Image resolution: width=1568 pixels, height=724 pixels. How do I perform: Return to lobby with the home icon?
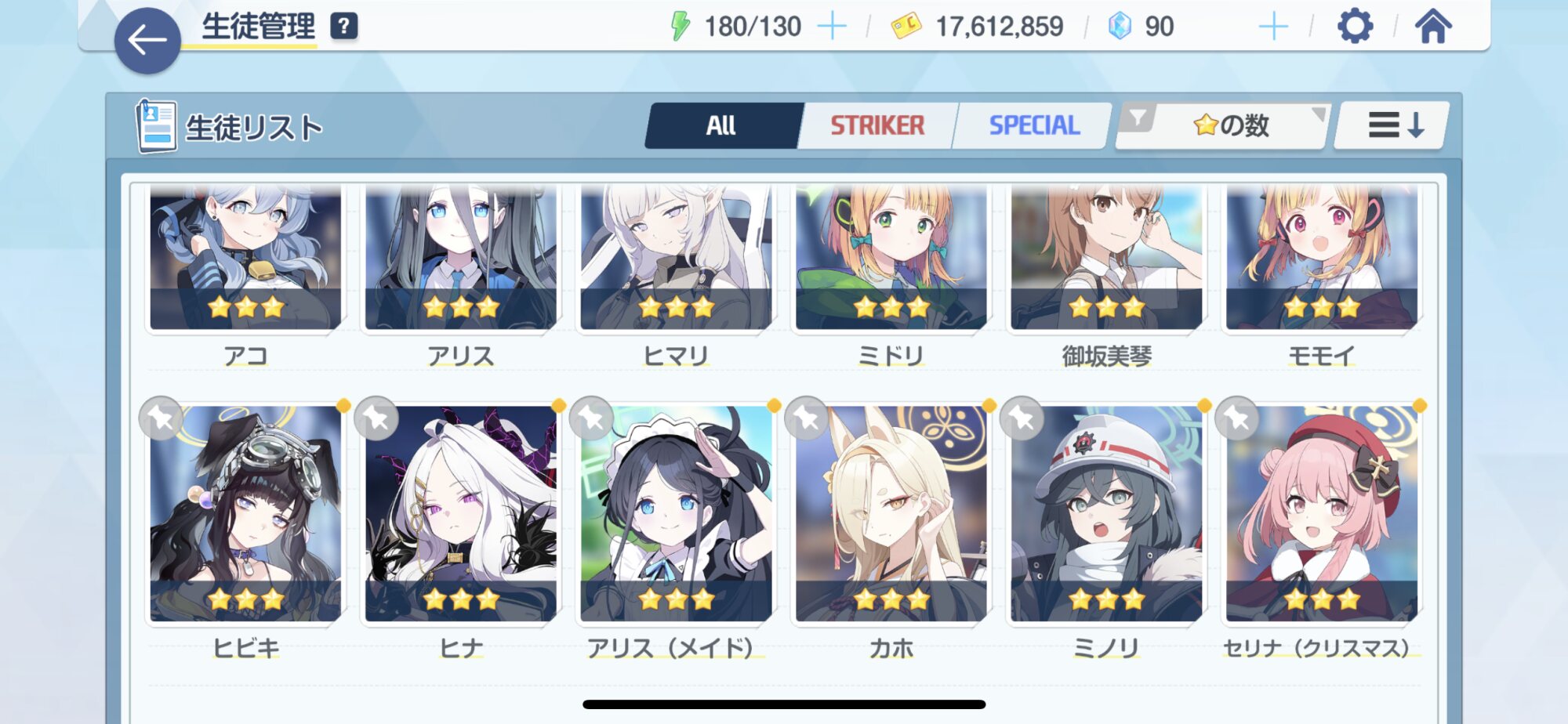[1433, 26]
